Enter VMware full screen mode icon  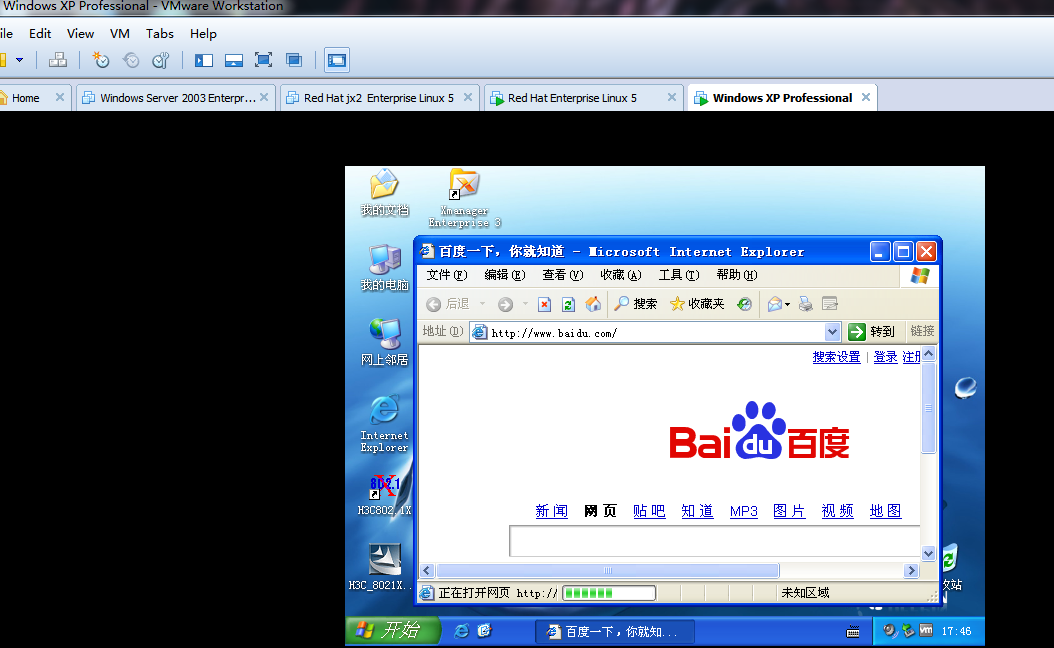click(264, 60)
